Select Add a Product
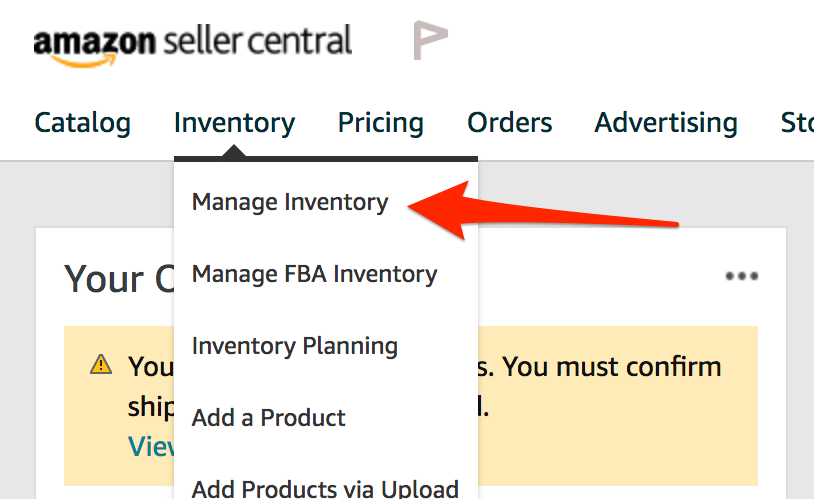This screenshot has width=814, height=499. coord(269,418)
